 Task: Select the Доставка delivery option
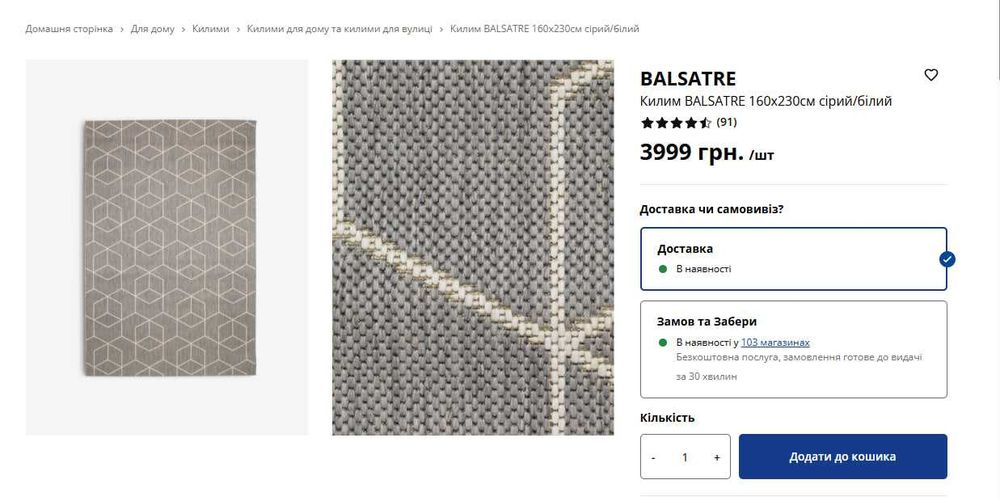(793, 259)
